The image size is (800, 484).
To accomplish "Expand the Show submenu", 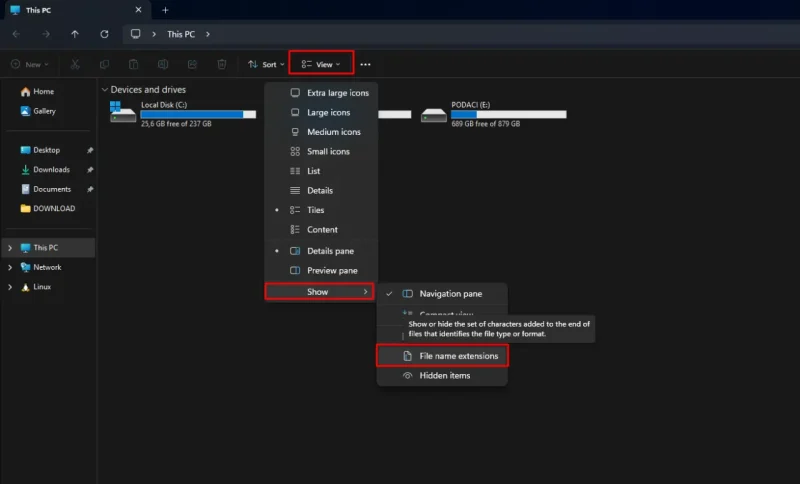I will [319, 292].
